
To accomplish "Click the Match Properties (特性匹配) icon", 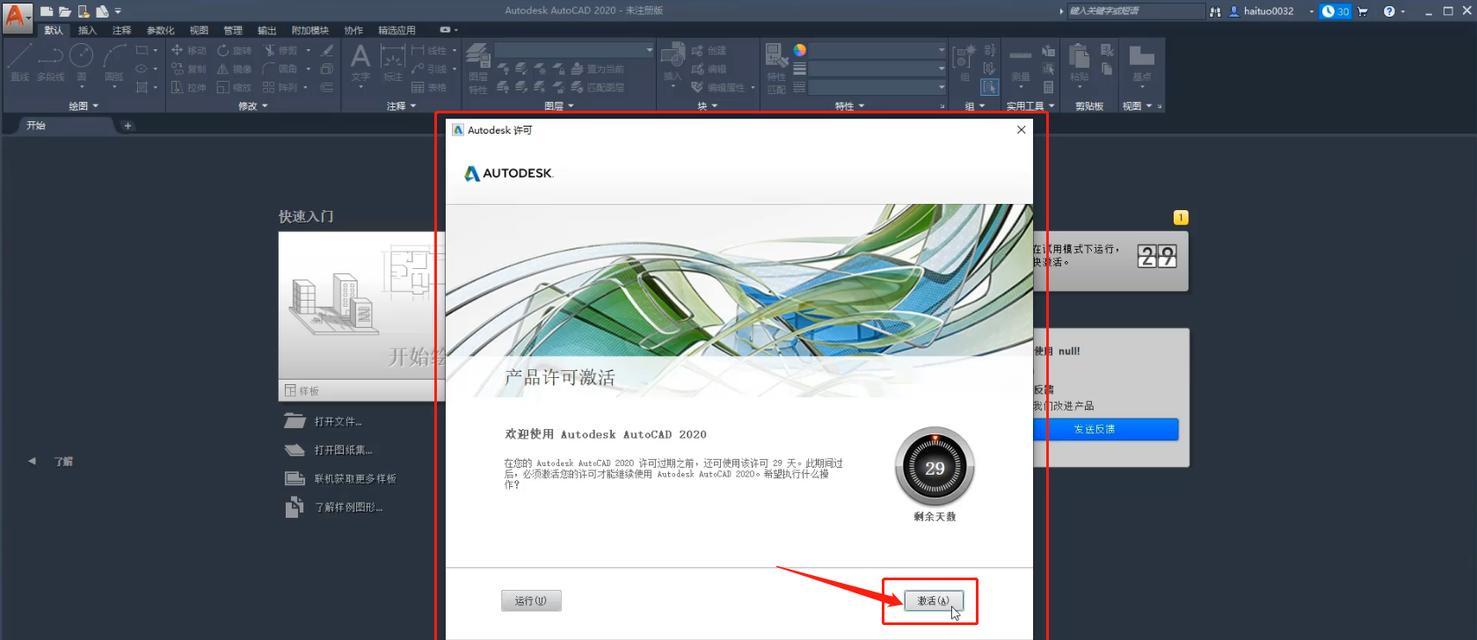I will tap(776, 68).
